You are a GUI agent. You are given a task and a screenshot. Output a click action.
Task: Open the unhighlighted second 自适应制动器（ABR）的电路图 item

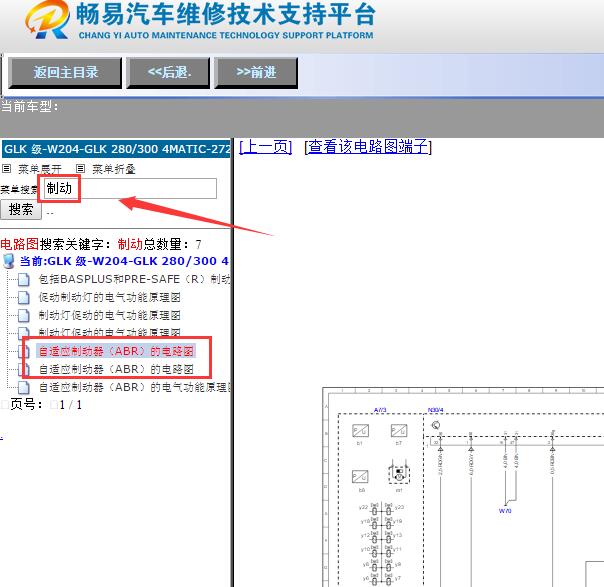point(116,369)
